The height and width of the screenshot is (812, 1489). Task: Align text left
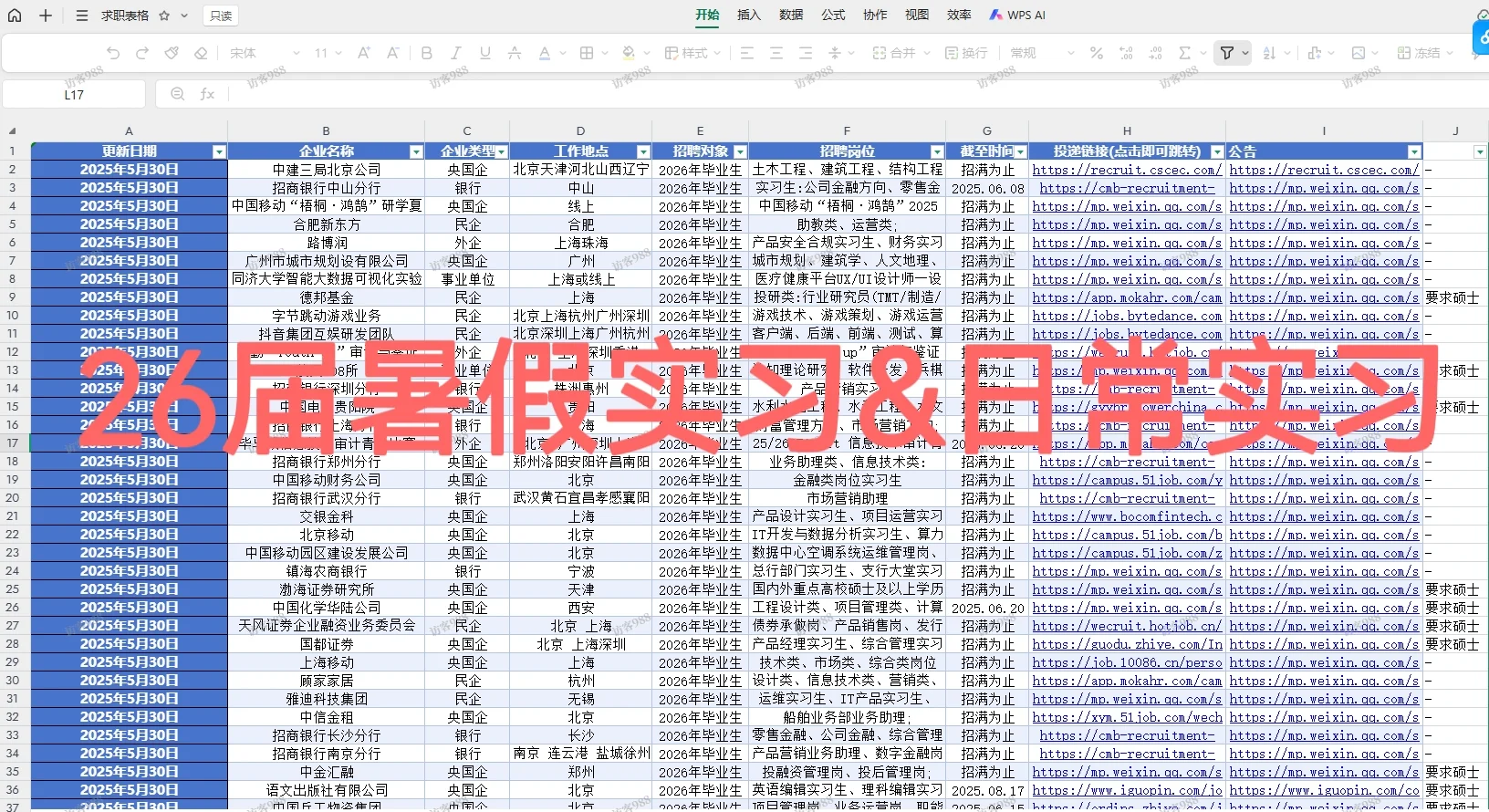pyautogui.click(x=747, y=53)
